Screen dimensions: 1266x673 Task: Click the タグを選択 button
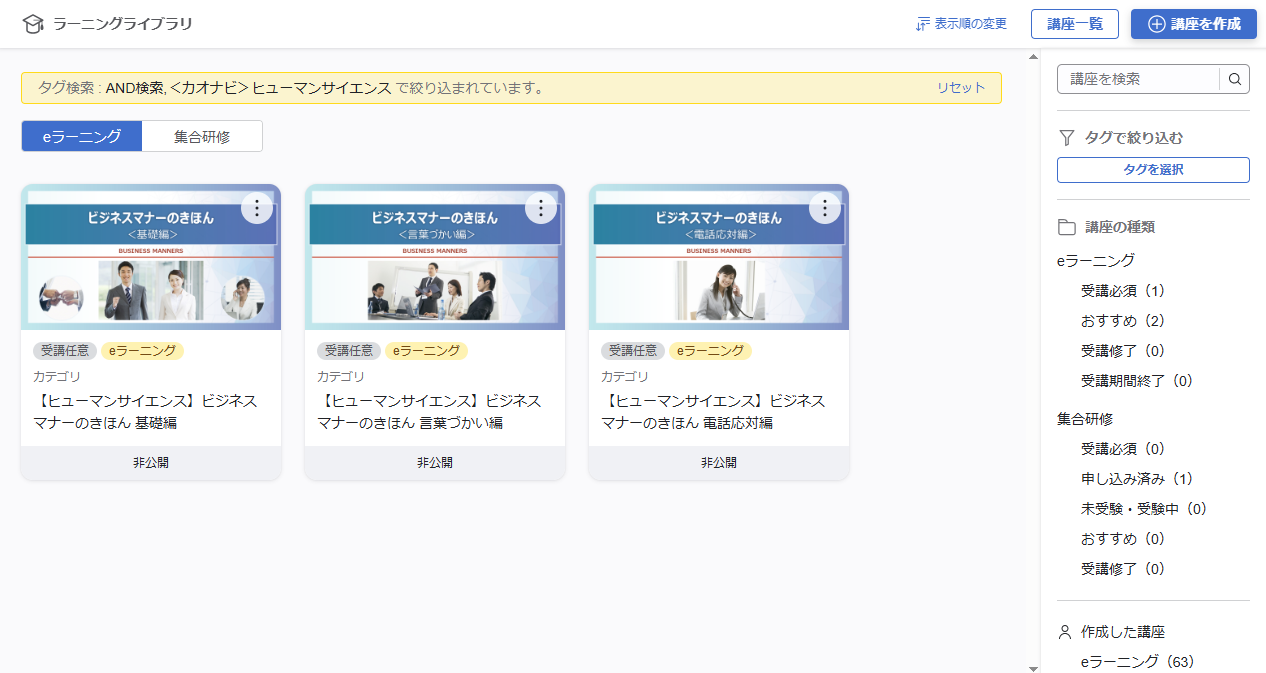click(x=1152, y=169)
